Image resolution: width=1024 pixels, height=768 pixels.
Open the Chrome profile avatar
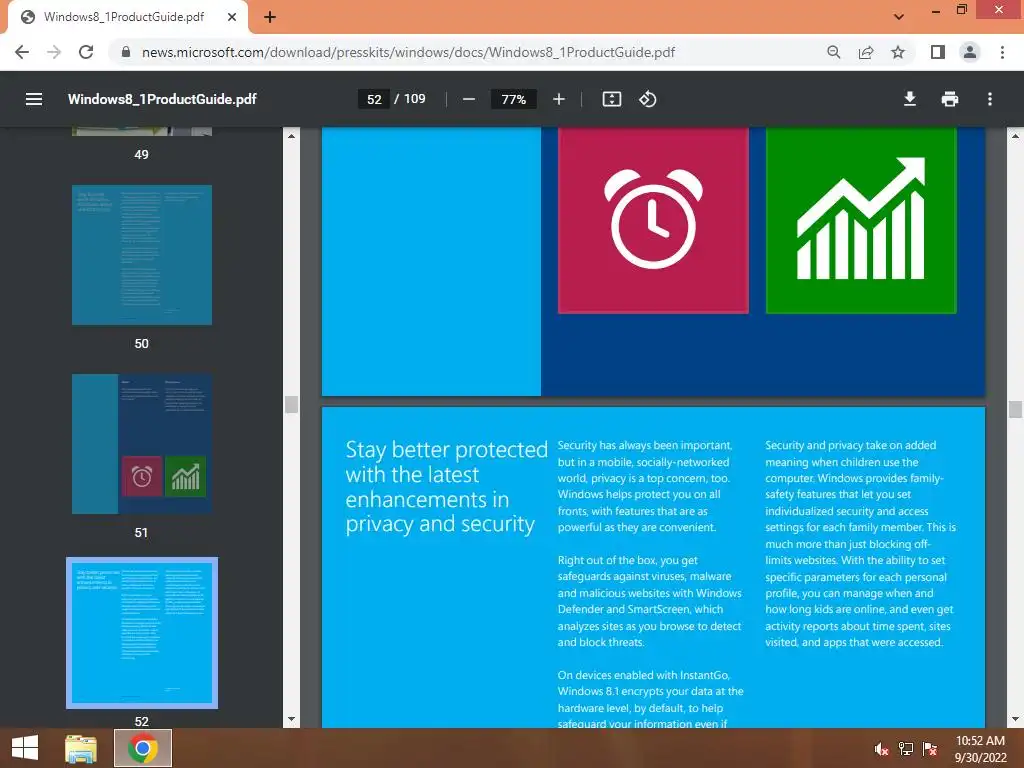click(970, 52)
